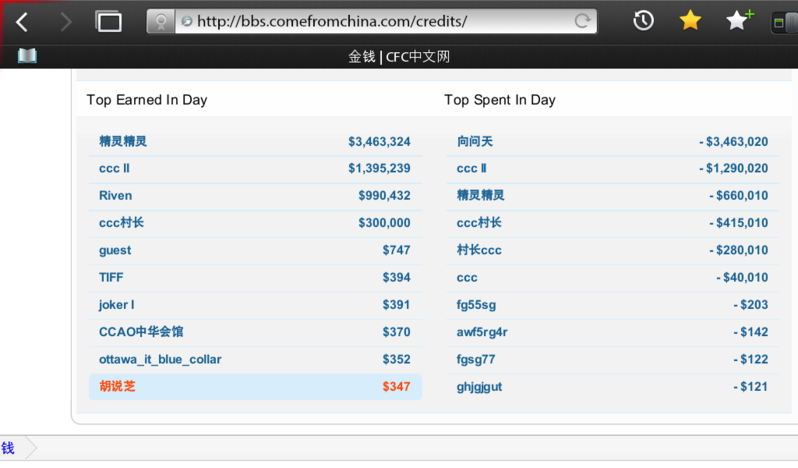Open the bookmarks star
Image resolution: width=798 pixels, height=468 pixels.
(x=690, y=21)
